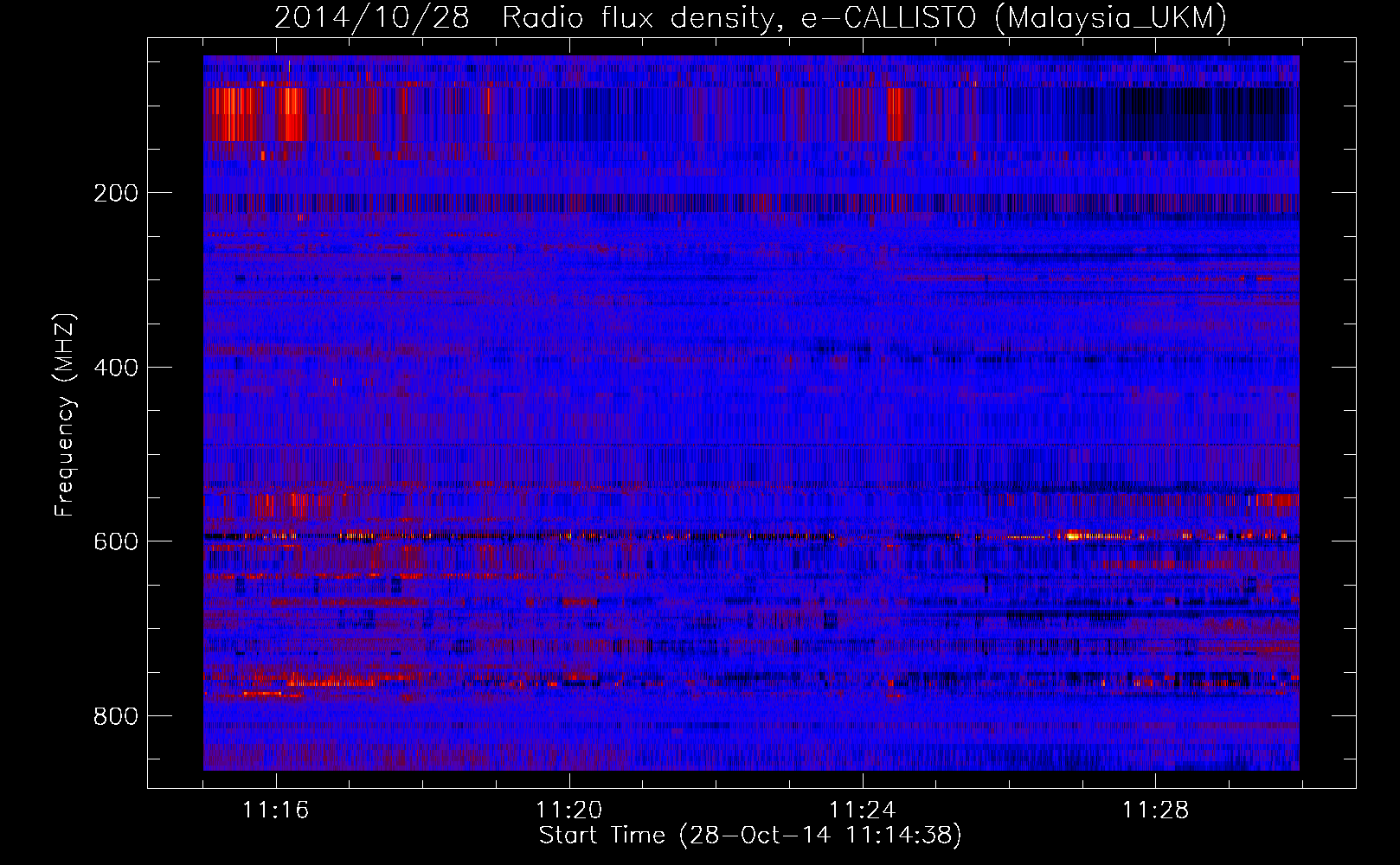Viewport: 1400px width, 865px height.
Task: Click the 11:16 time axis label
Action: point(275,810)
